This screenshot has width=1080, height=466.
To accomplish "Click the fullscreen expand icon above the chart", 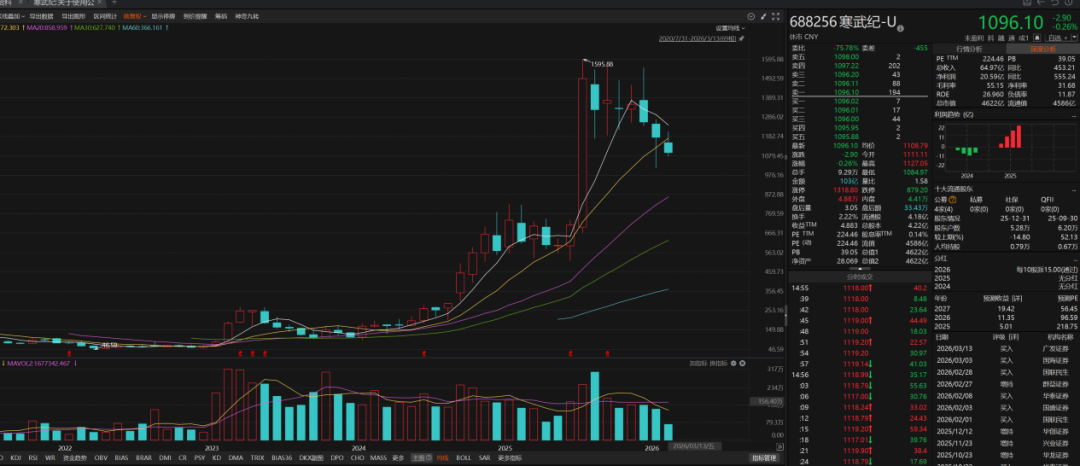I will point(776,16).
